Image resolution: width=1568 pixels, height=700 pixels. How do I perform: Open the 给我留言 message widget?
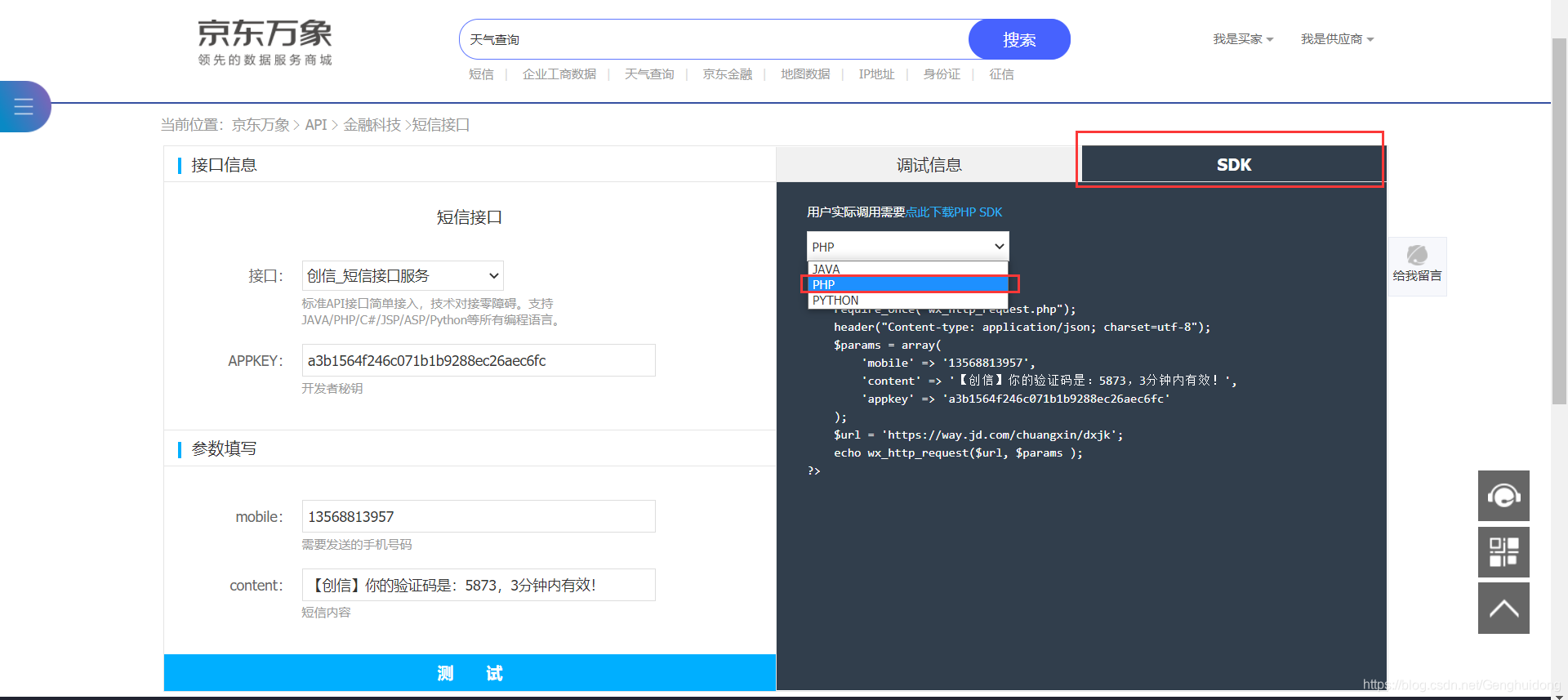[x=1417, y=266]
